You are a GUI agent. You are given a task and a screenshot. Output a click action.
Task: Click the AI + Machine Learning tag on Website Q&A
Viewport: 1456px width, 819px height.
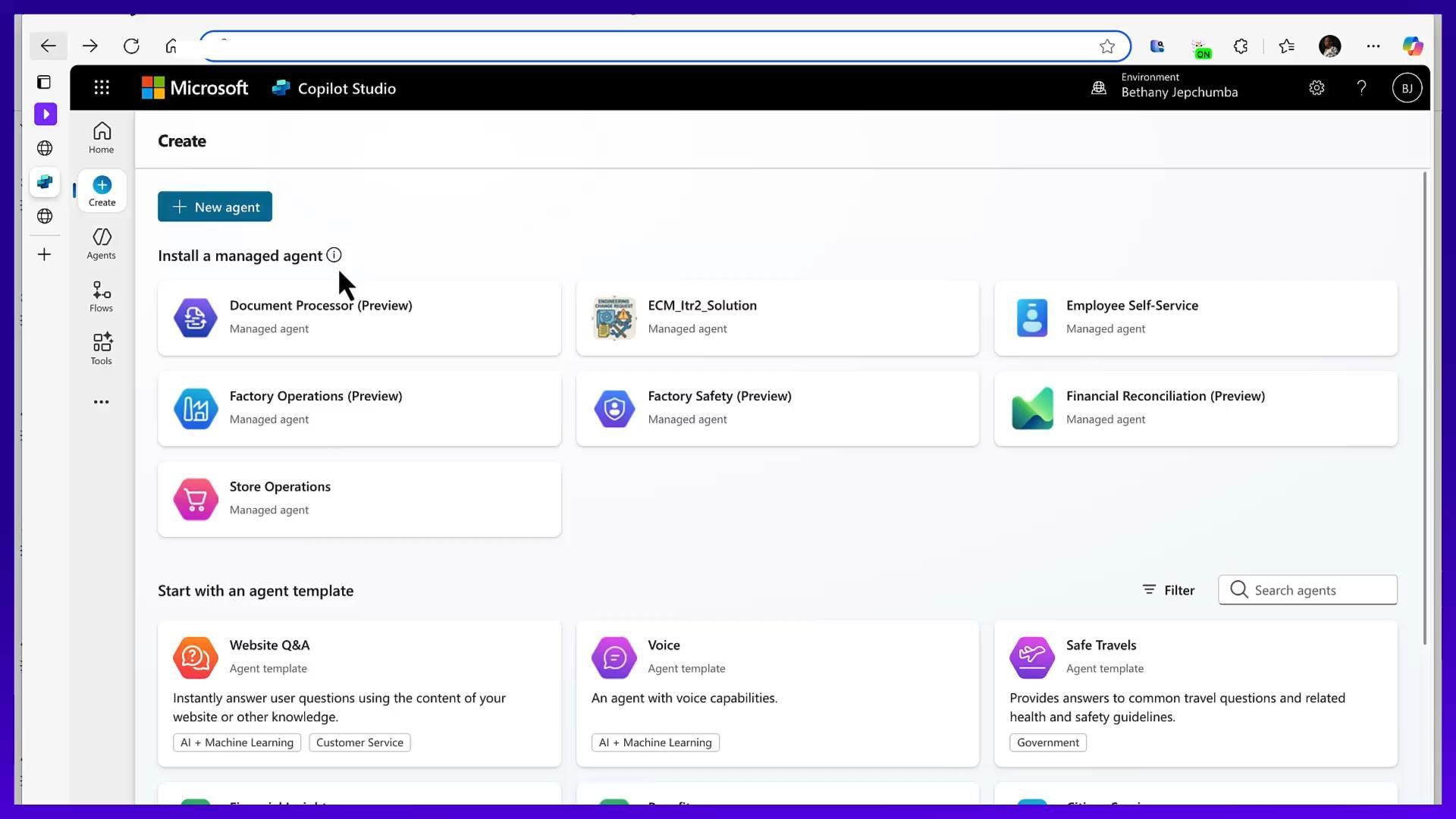(x=237, y=742)
